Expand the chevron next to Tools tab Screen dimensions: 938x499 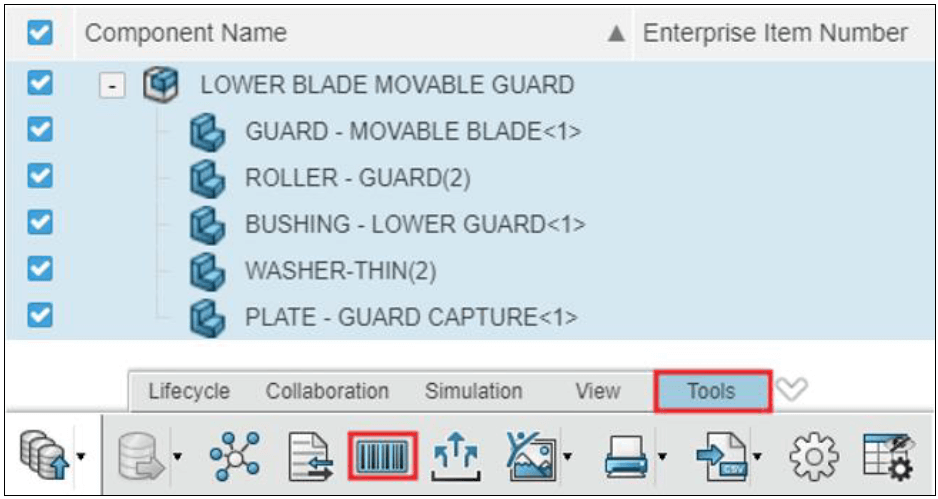pos(792,390)
